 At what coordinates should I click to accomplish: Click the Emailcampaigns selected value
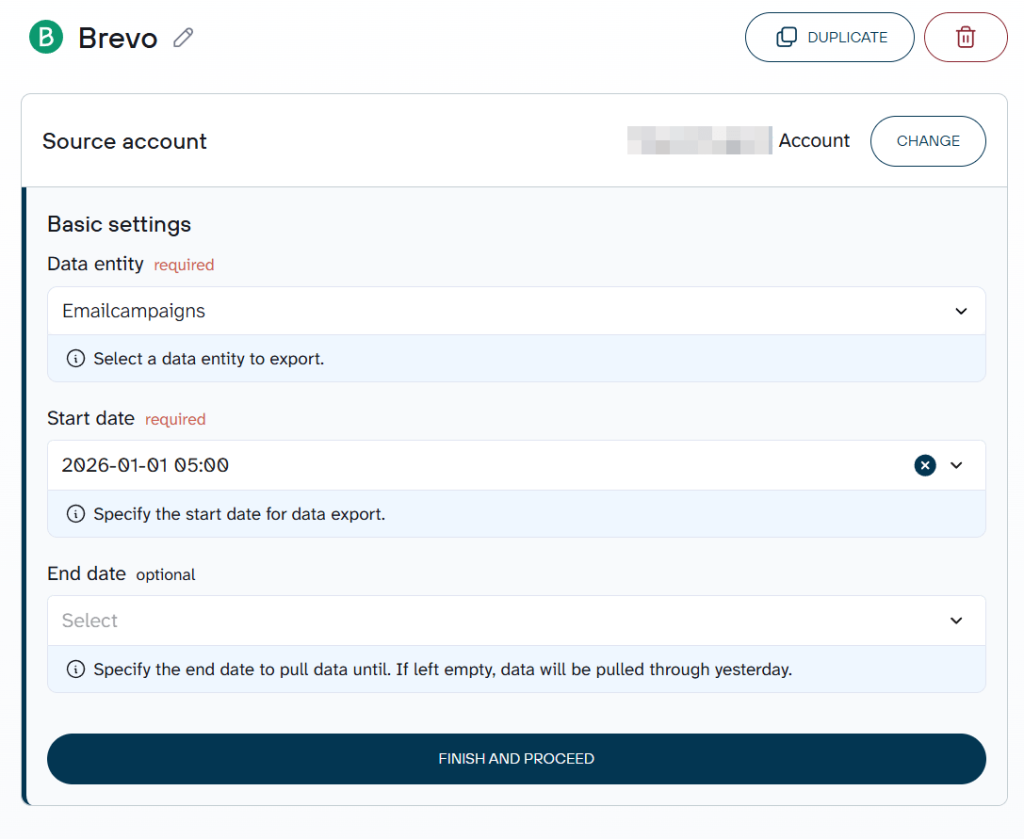tap(134, 311)
